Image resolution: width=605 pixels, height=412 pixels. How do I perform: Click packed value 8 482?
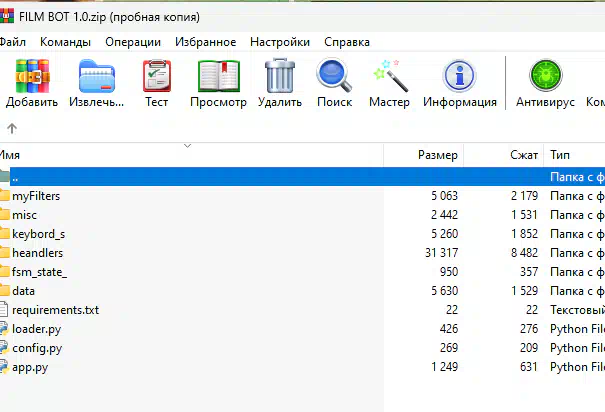pos(524,253)
